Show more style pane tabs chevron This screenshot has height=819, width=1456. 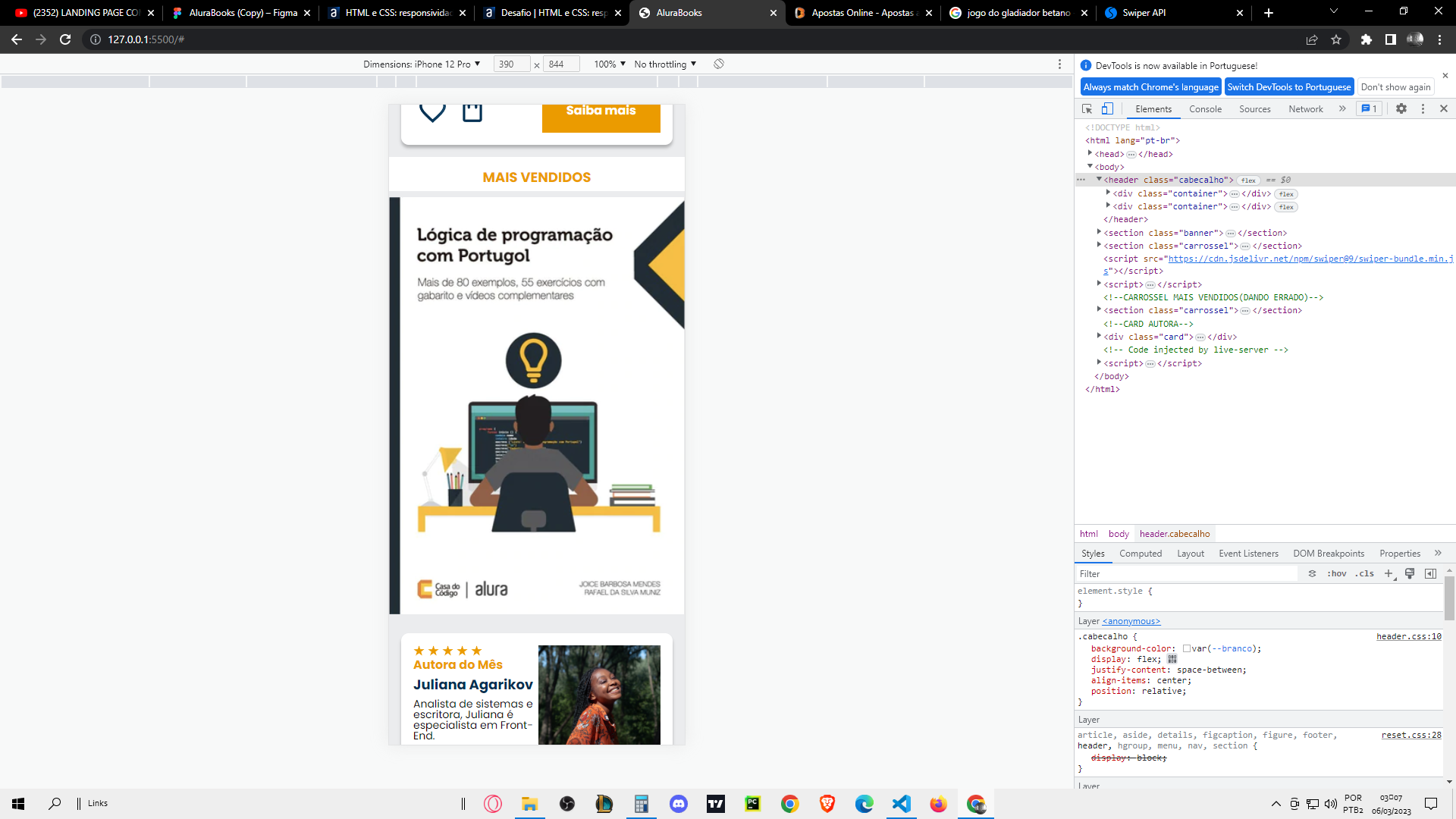tap(1438, 554)
